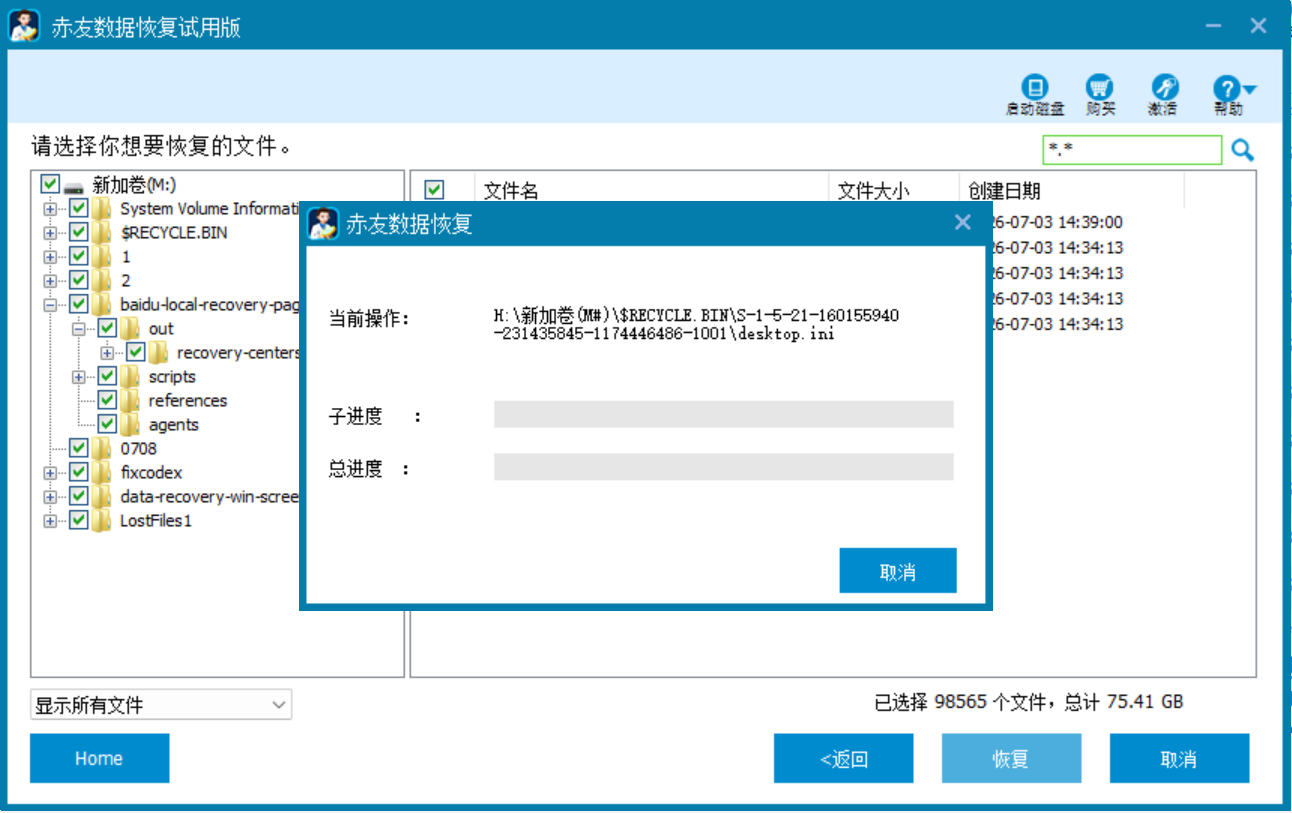Screen dimensions: 1292x813
Task: Expand the recovery-centers subfolder
Action: [x=107, y=353]
